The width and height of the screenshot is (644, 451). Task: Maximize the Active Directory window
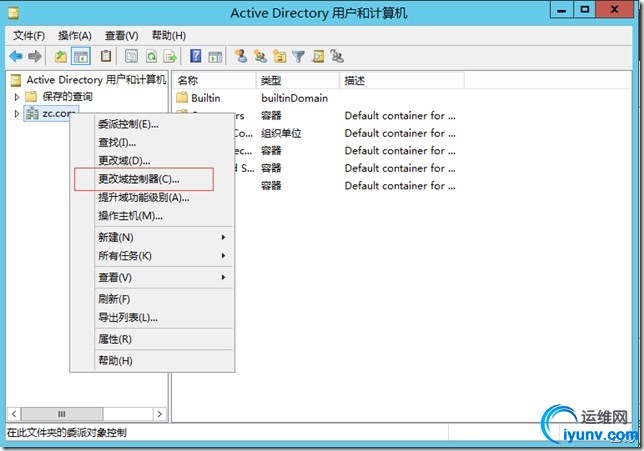[585, 10]
